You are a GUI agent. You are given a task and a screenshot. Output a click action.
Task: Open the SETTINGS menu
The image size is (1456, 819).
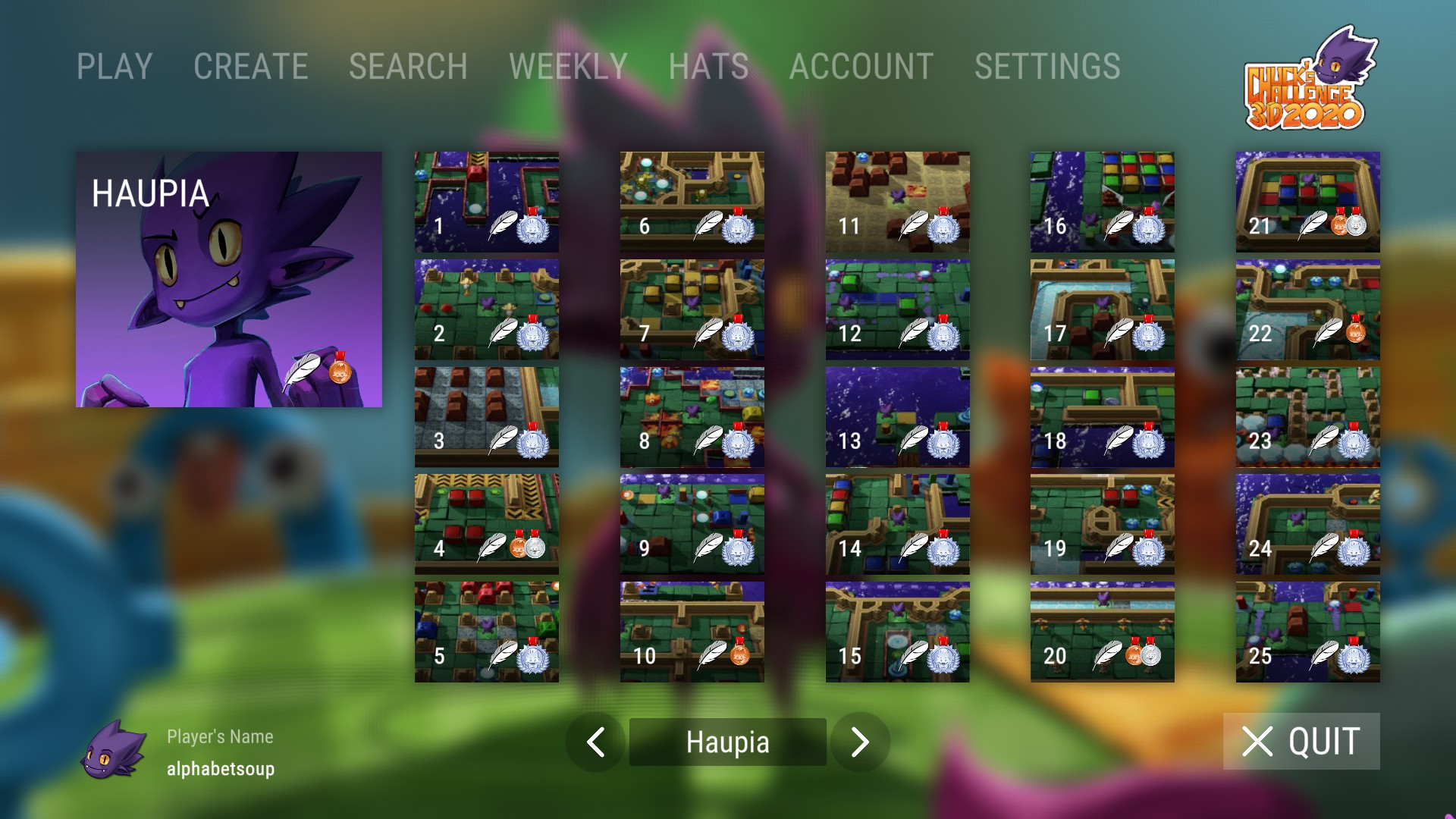[x=1047, y=67]
